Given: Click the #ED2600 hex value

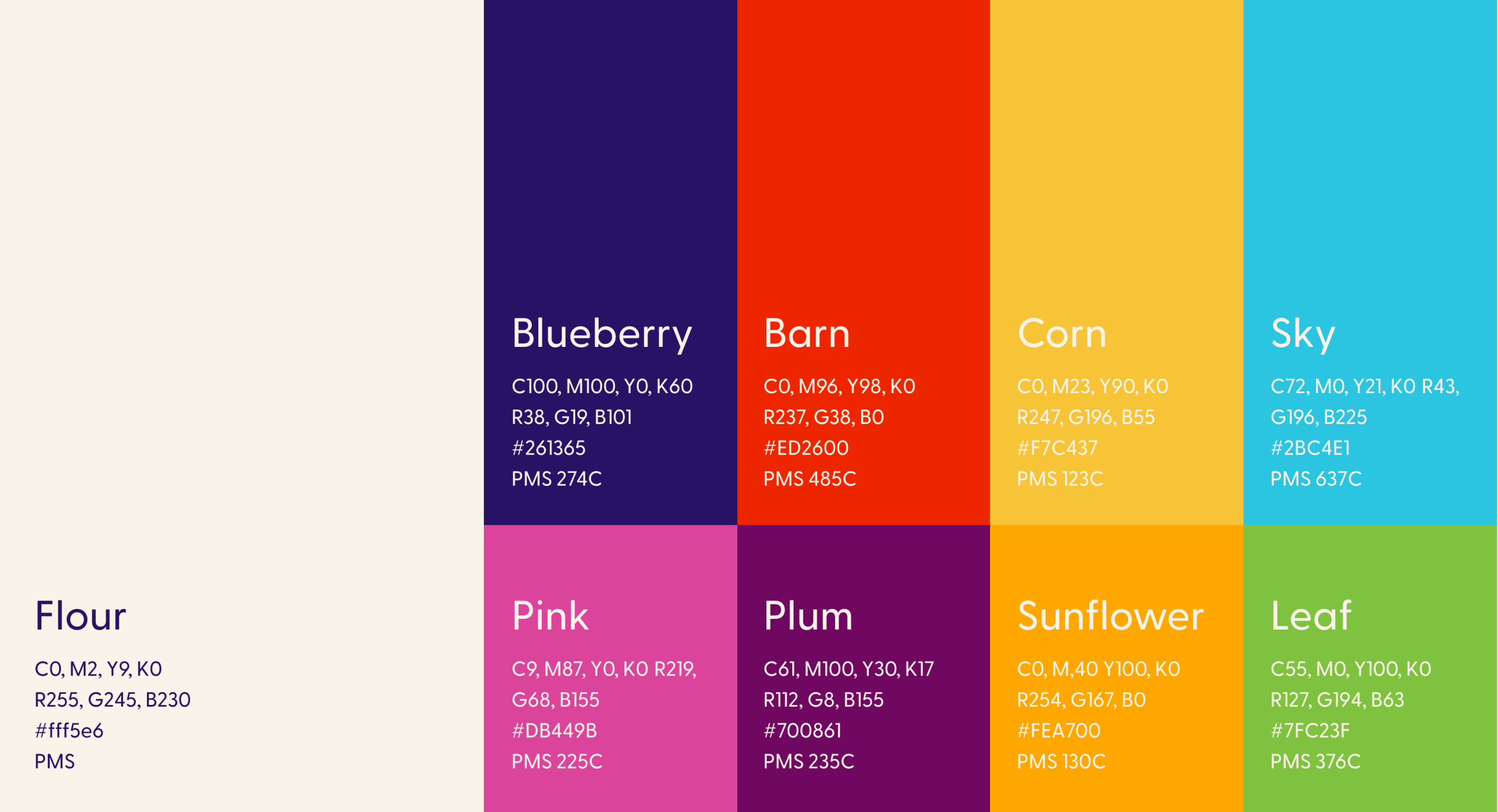Looking at the screenshot, I should (x=806, y=448).
